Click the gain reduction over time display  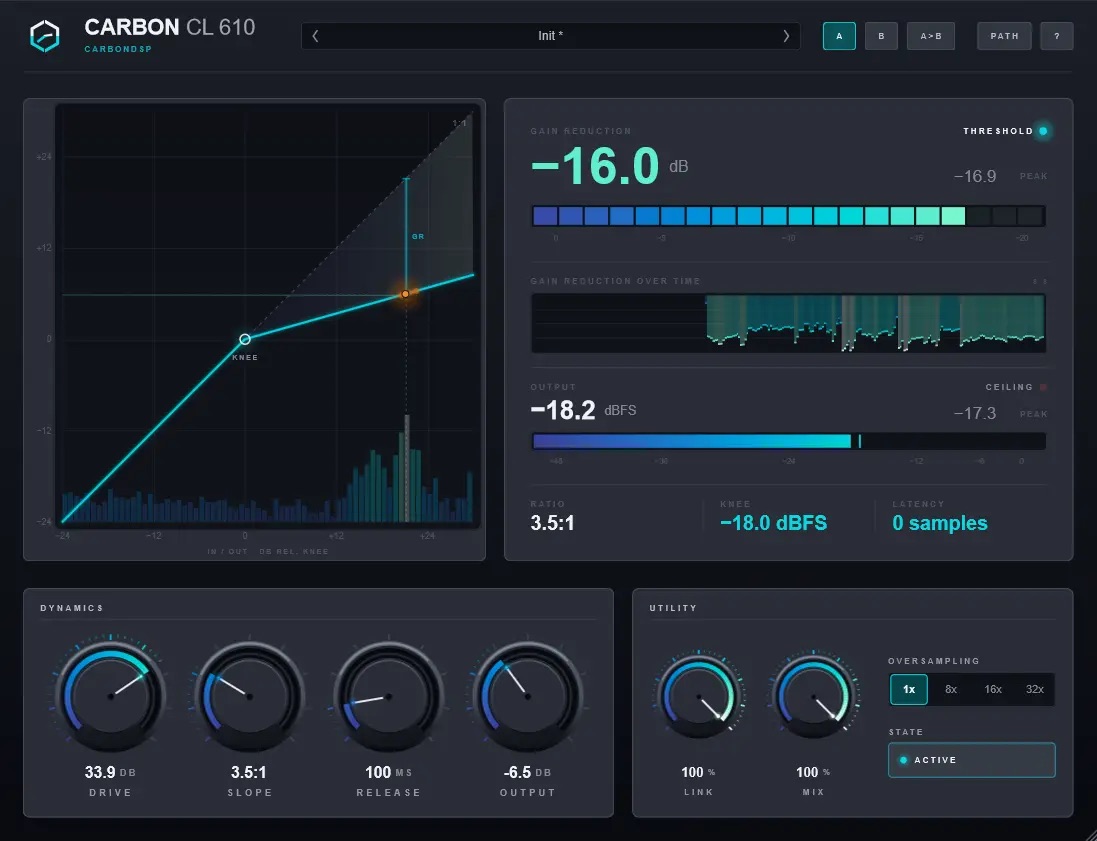click(788, 323)
